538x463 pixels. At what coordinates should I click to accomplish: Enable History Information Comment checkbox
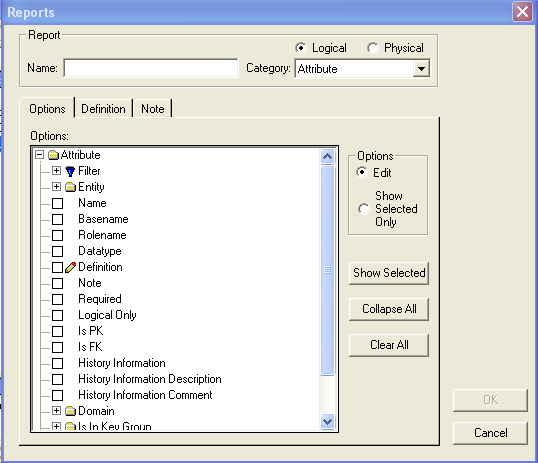coord(57,395)
